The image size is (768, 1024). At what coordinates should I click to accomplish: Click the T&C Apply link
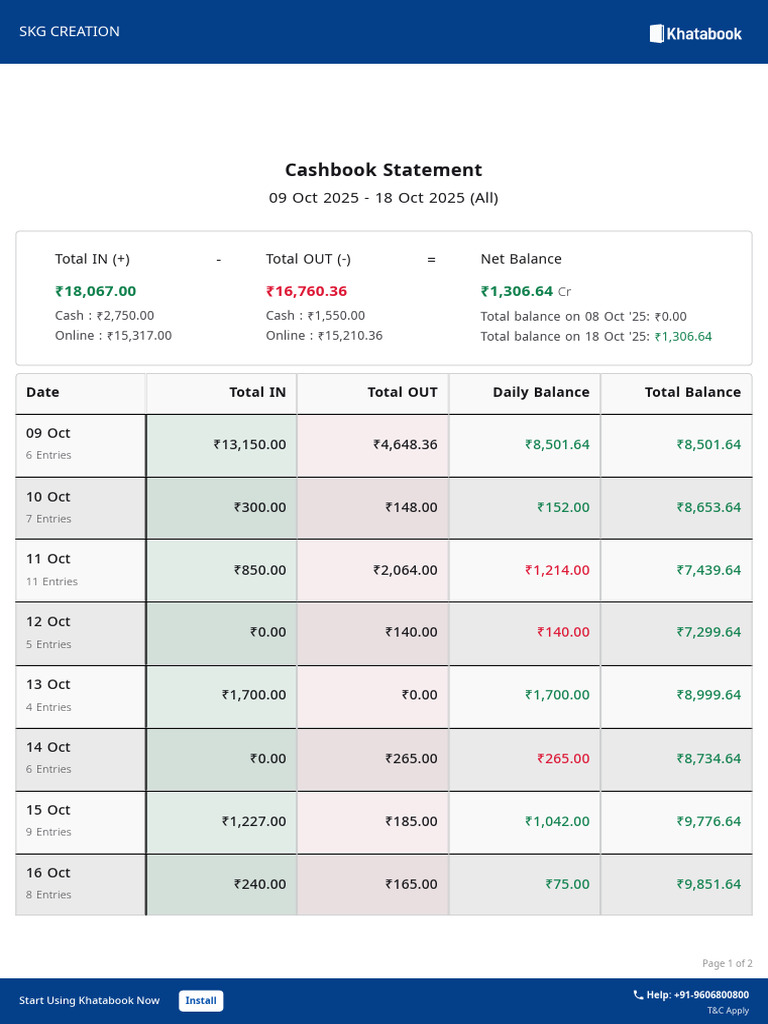(728, 1010)
